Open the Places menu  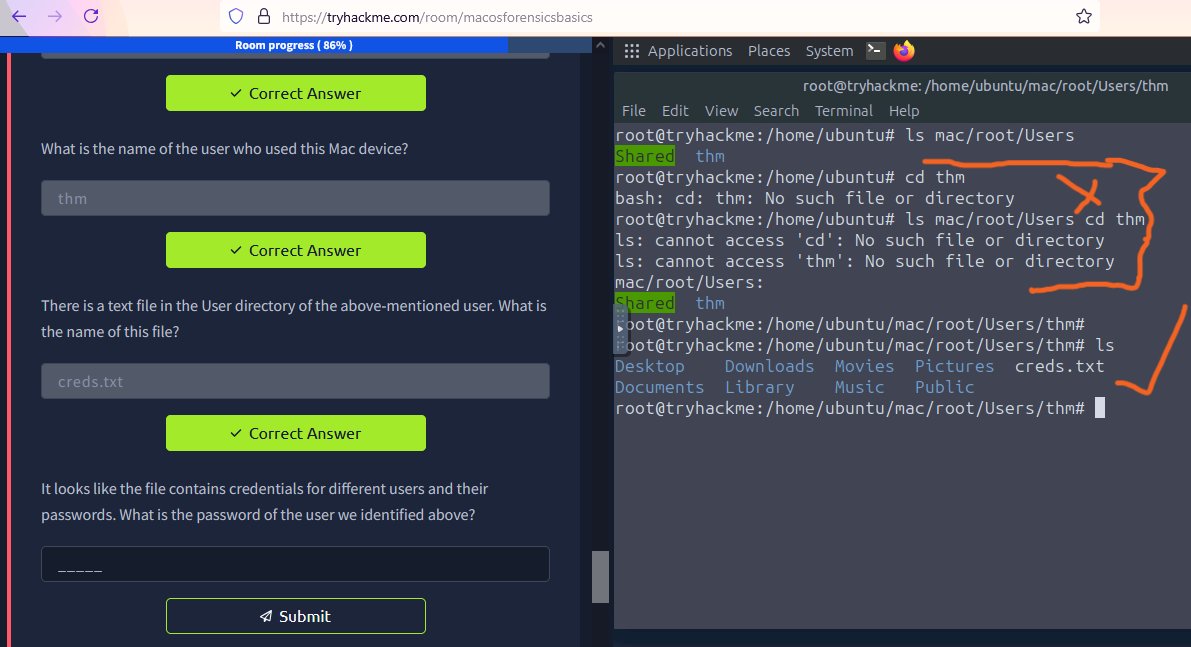pos(769,51)
